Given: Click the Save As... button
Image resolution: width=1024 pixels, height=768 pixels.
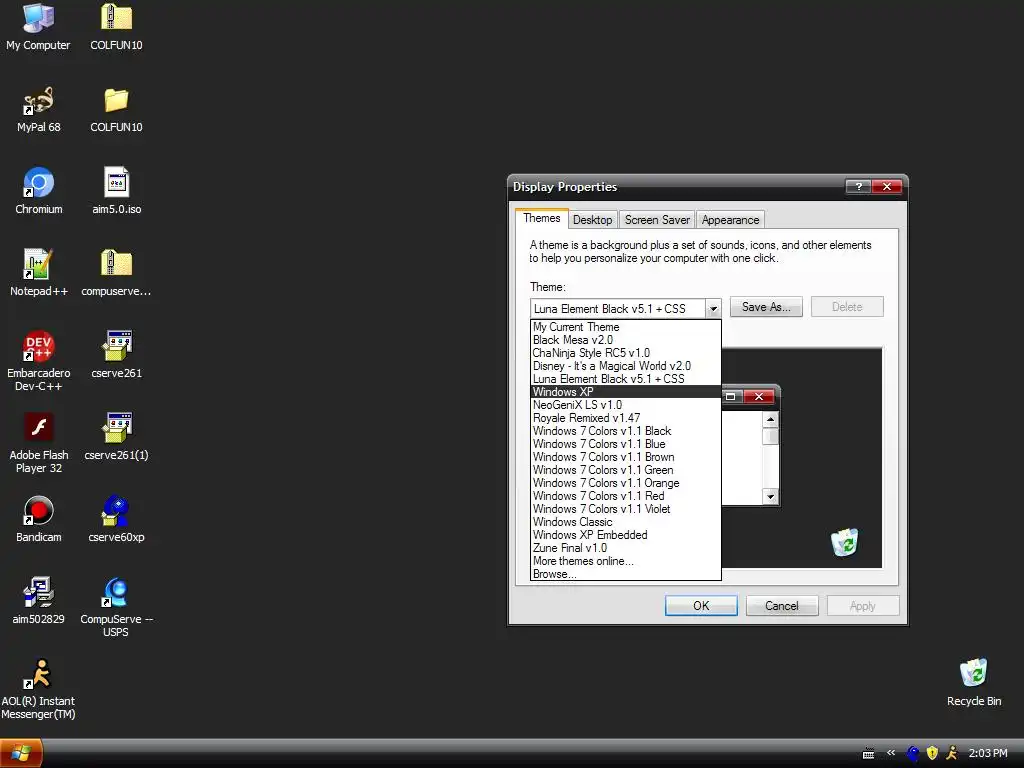Looking at the screenshot, I should click(766, 307).
